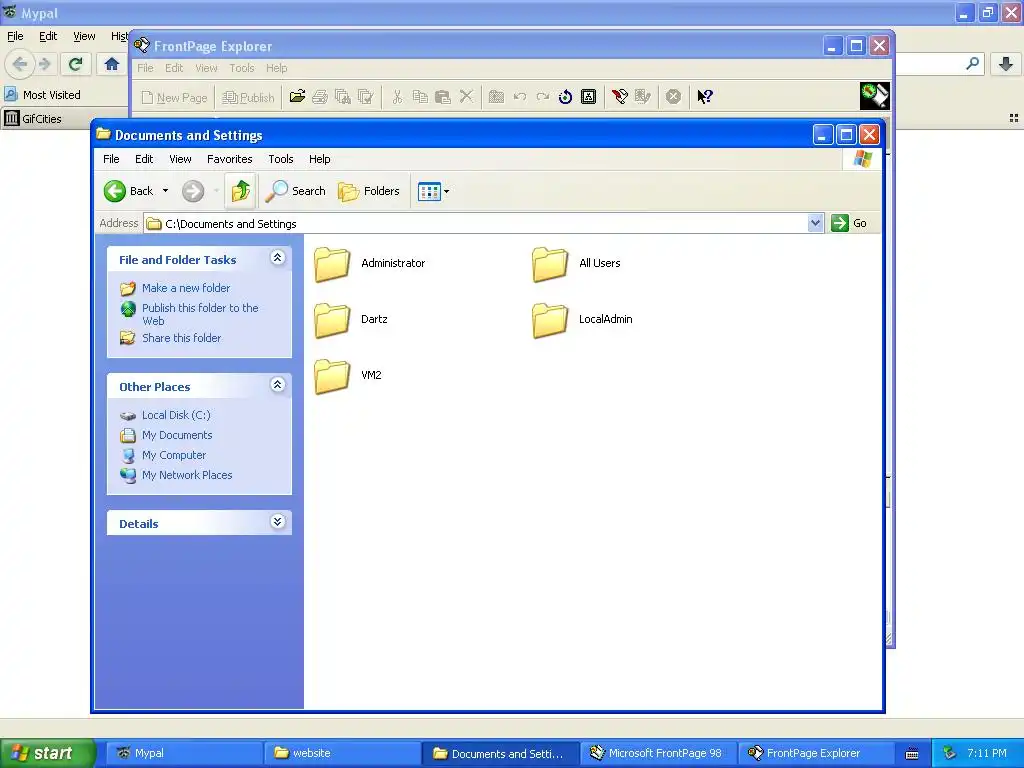Screen dimensions: 1024x768
Task: Select the Administrator folder
Action: click(x=370, y=264)
